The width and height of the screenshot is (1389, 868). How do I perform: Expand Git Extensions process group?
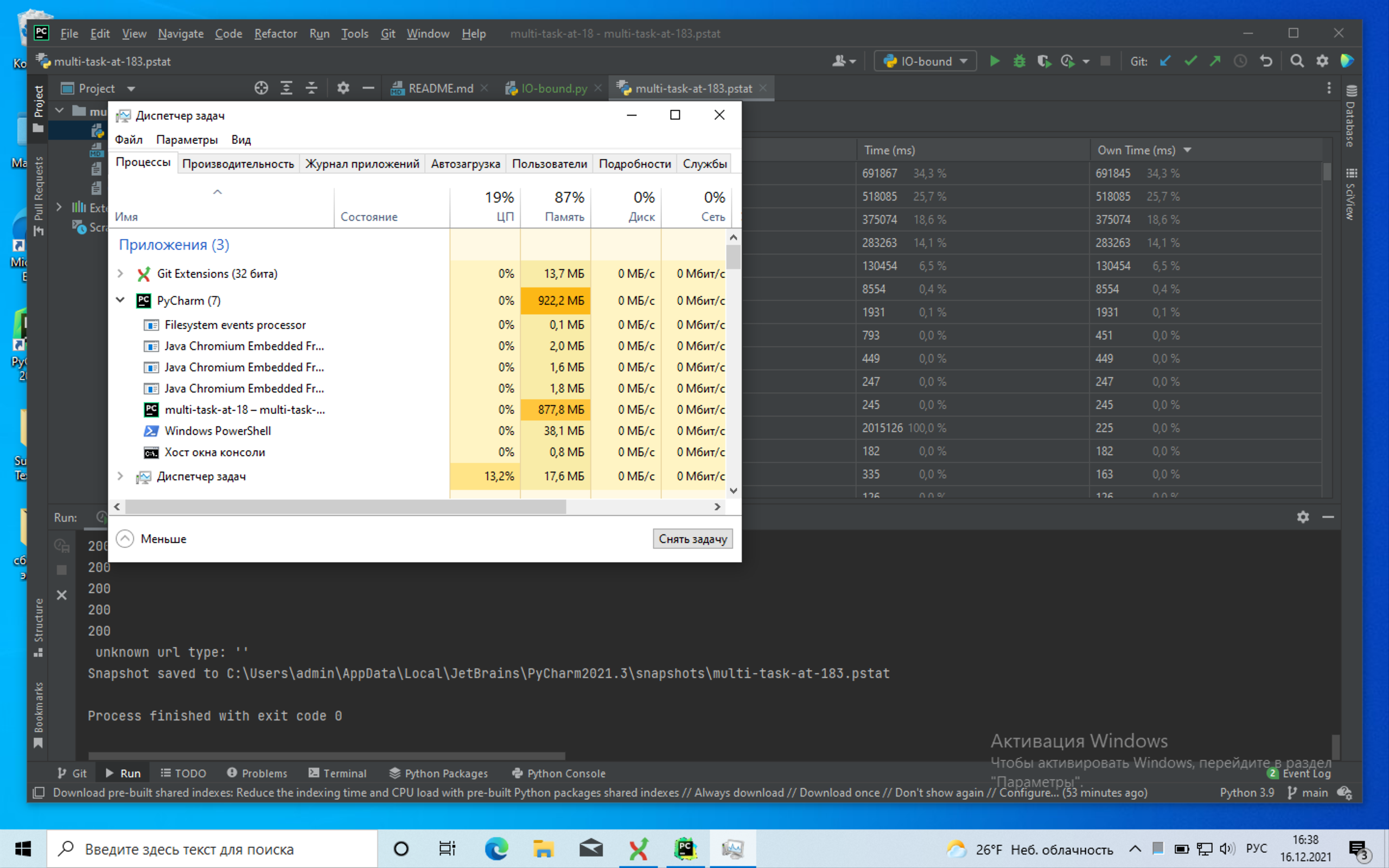tap(120, 274)
